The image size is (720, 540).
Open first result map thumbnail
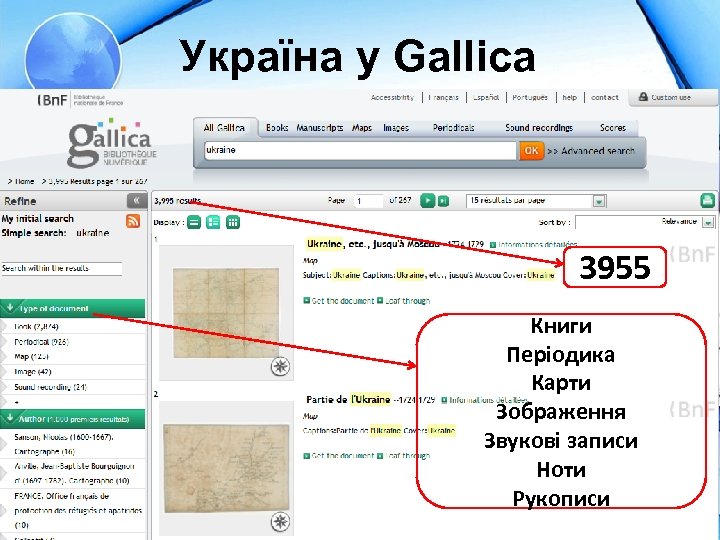click(x=226, y=313)
